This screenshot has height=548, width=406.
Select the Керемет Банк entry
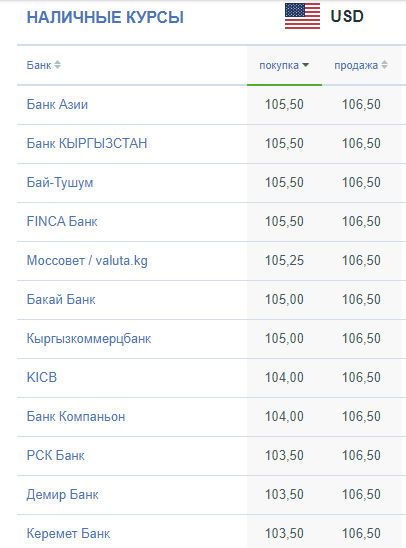coord(68,534)
